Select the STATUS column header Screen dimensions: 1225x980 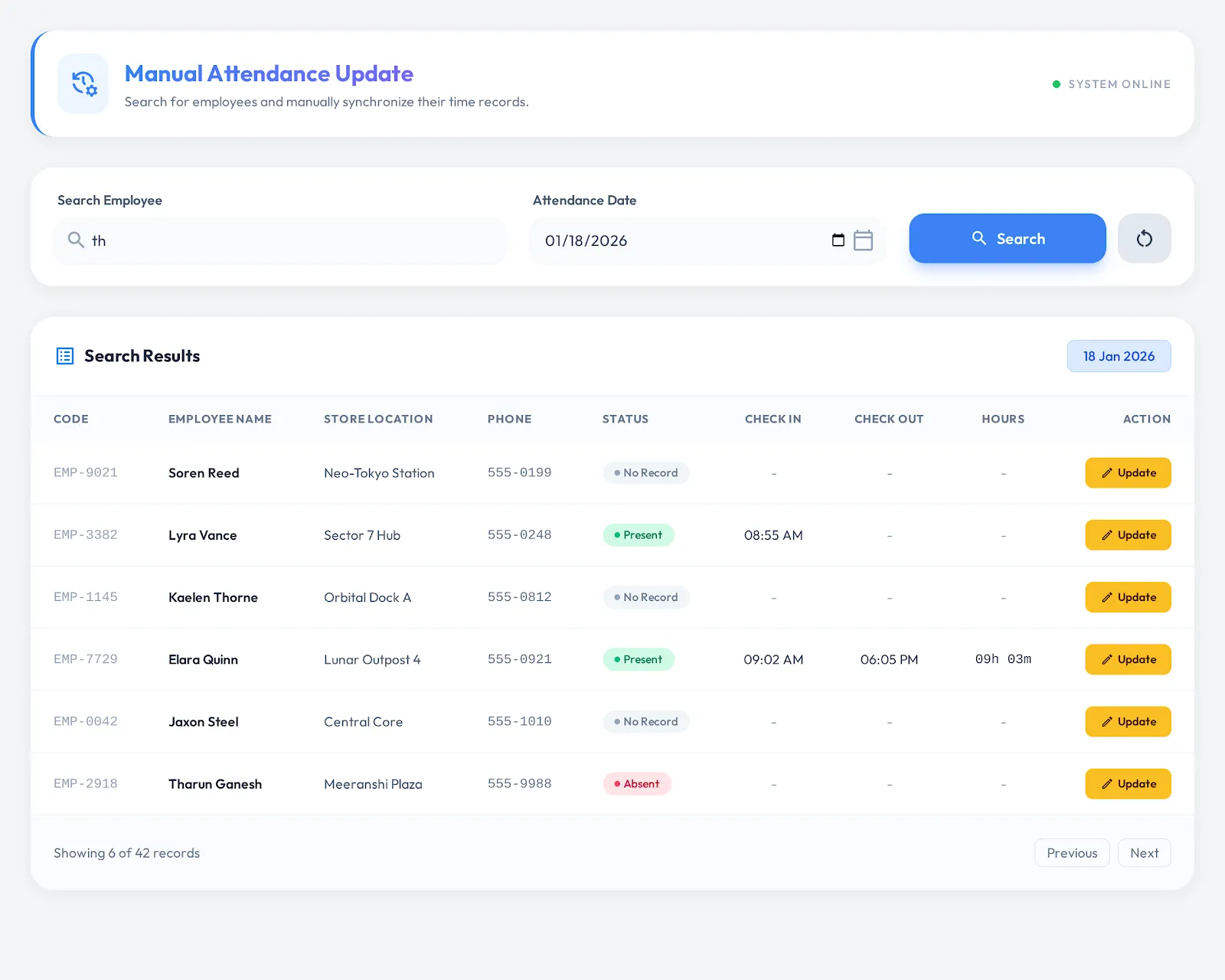[626, 419]
